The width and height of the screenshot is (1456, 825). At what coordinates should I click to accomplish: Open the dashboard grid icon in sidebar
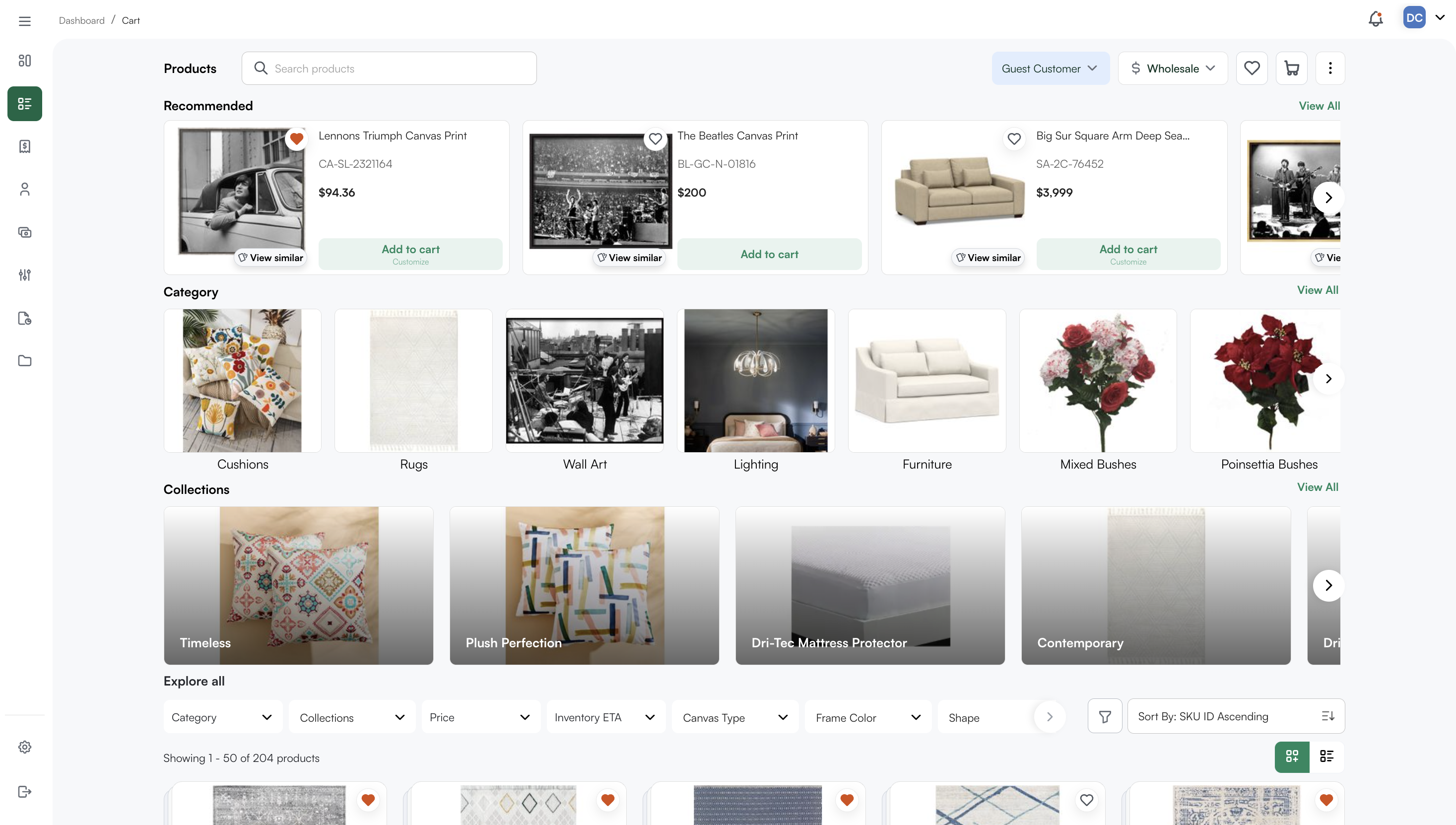[x=24, y=60]
